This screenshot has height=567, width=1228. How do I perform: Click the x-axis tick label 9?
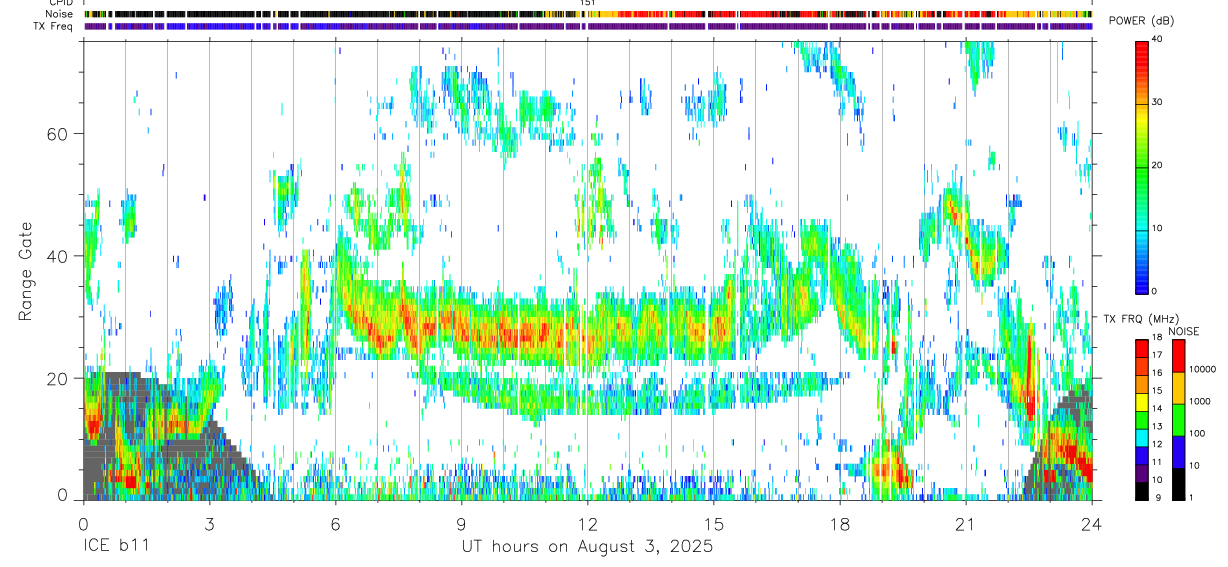461,523
